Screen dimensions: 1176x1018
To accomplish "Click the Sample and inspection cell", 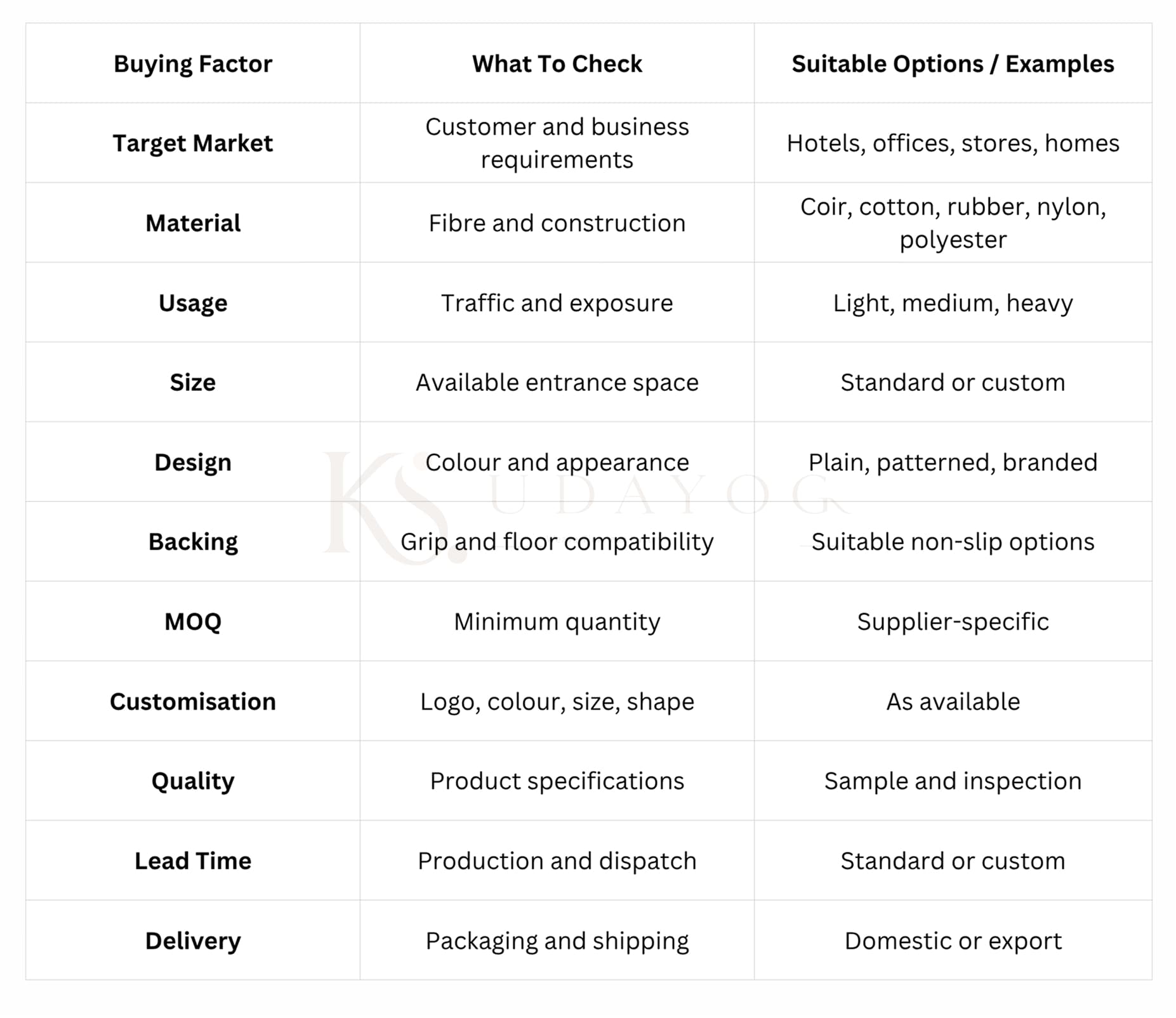I will tap(953, 781).
